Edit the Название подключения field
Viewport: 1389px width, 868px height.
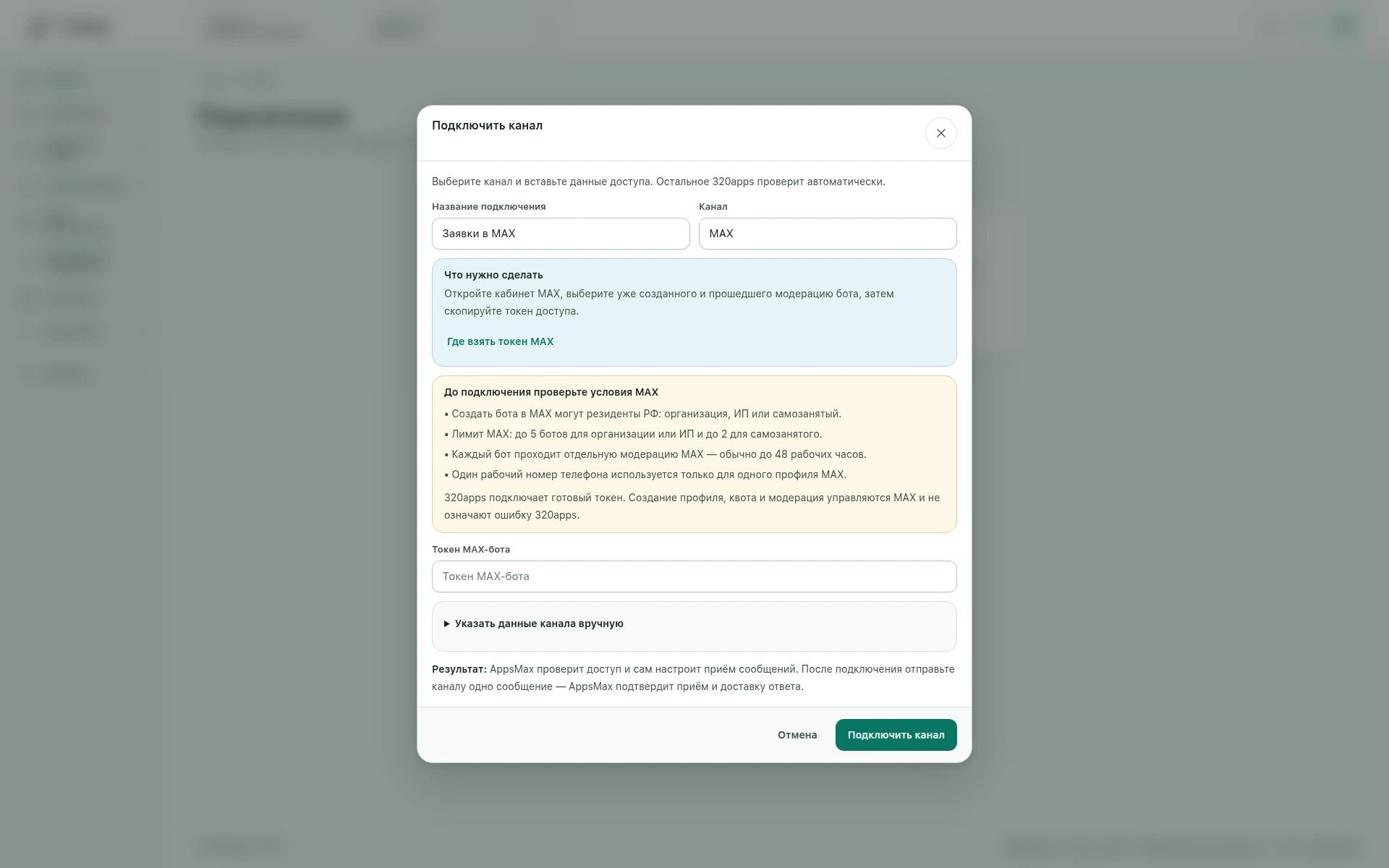[x=561, y=234]
